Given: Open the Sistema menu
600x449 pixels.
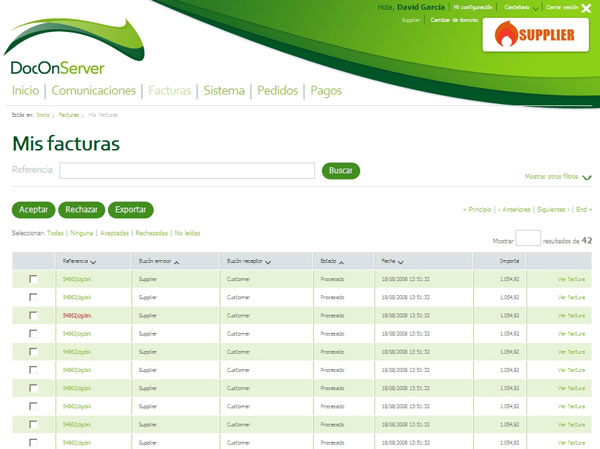Looking at the screenshot, I should (x=224, y=91).
